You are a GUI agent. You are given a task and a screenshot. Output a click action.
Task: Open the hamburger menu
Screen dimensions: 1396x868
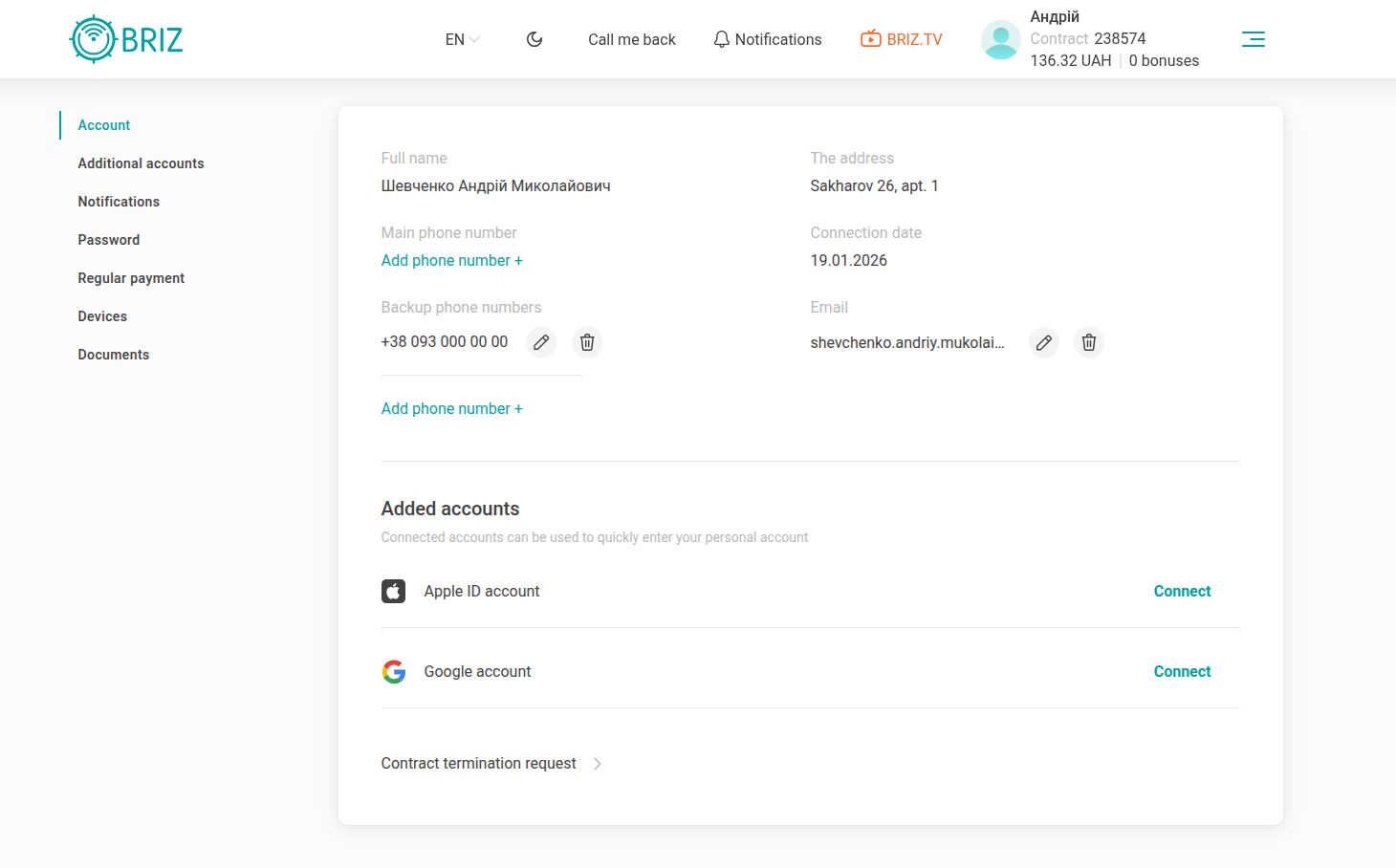(1253, 39)
